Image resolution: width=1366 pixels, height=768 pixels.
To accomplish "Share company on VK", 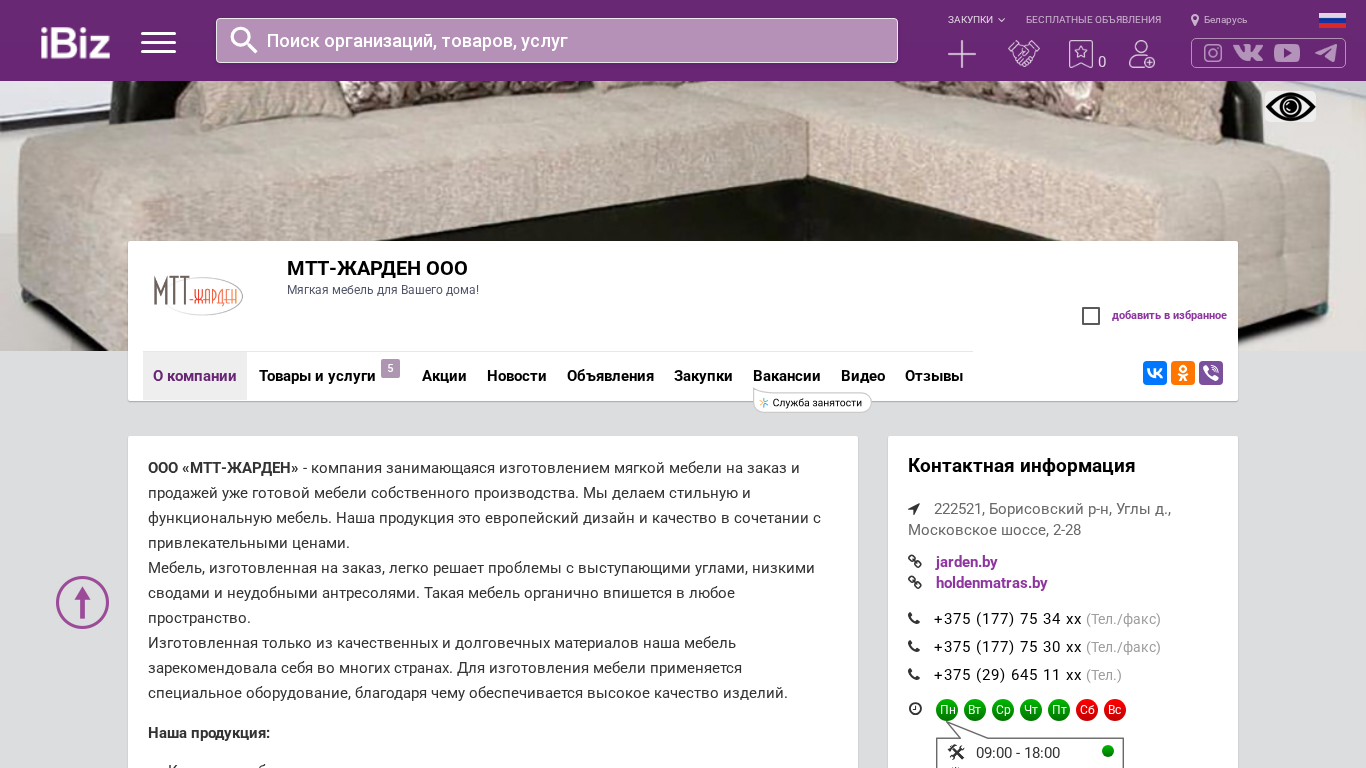I will pos(1155,373).
